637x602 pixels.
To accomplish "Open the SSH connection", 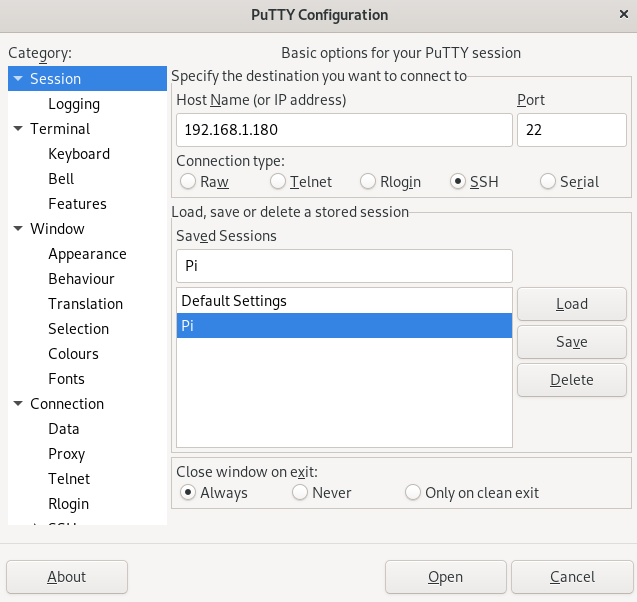I will pos(446,577).
